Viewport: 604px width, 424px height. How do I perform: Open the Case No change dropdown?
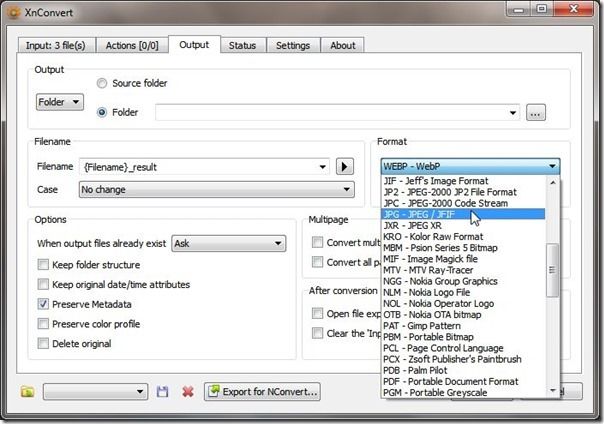point(216,189)
